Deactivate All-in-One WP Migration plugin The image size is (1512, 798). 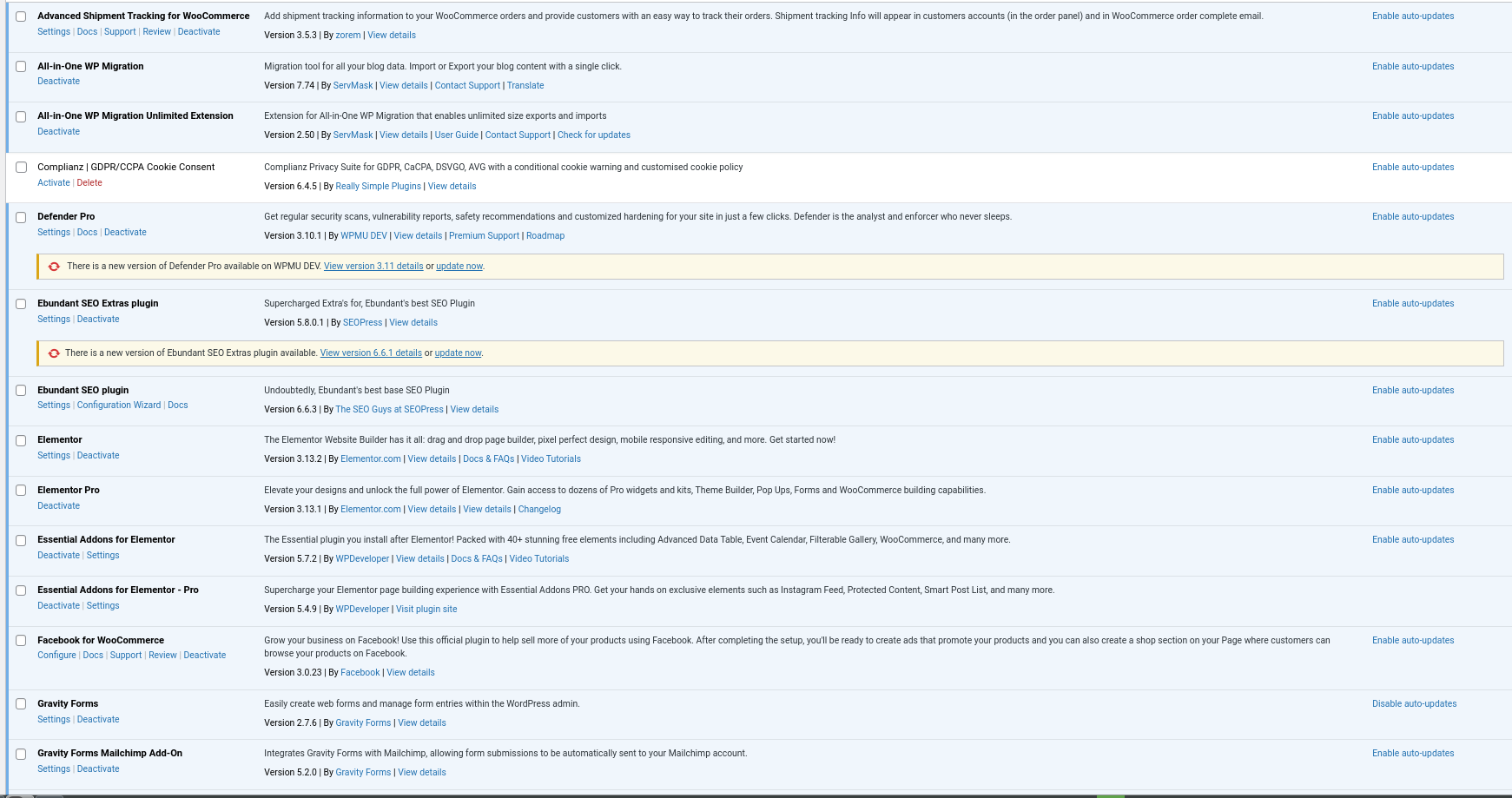click(58, 82)
